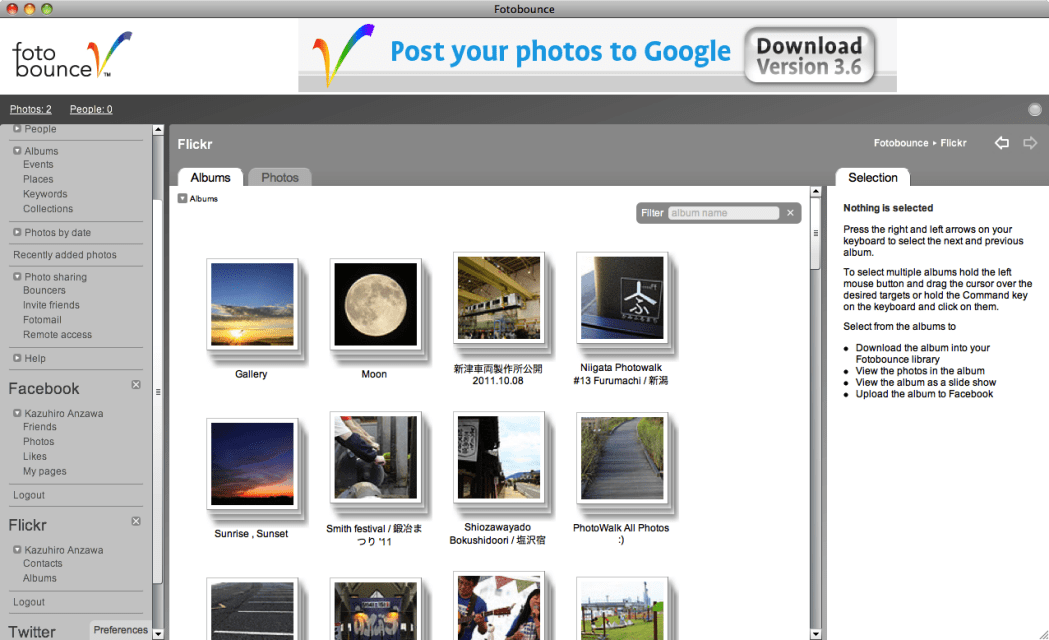Viewport: 1049px width, 640px height.
Task: Click the sidebar scroll up arrow
Action: (158, 130)
